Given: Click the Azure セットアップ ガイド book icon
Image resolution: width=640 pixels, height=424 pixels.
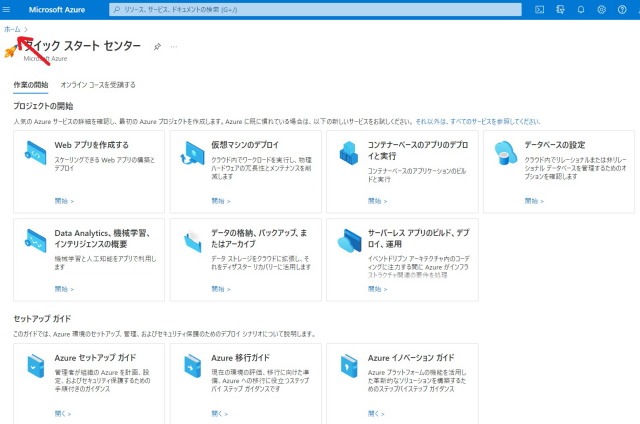Looking at the screenshot, I should 36,366.
